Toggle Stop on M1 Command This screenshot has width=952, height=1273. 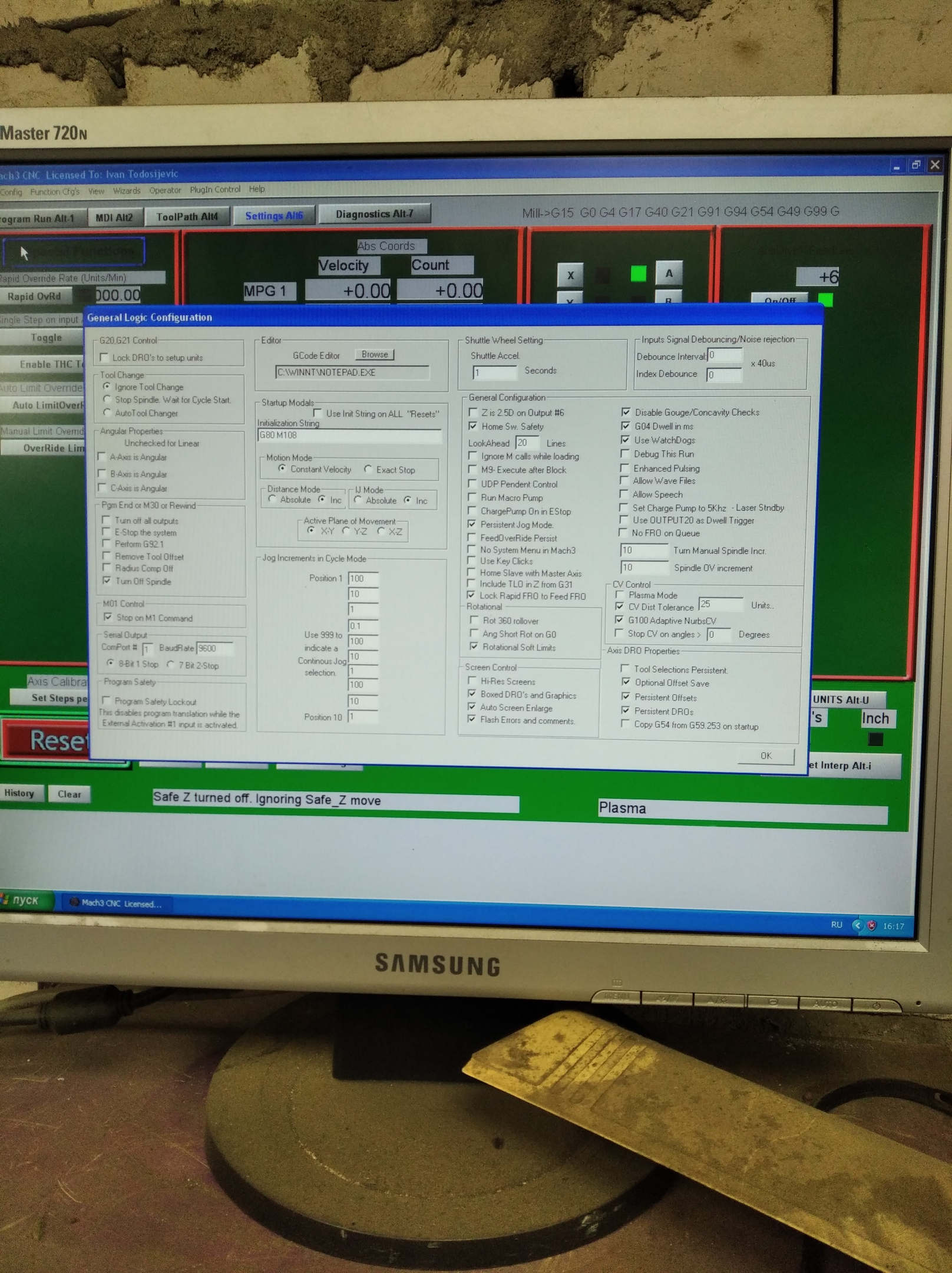[108, 618]
